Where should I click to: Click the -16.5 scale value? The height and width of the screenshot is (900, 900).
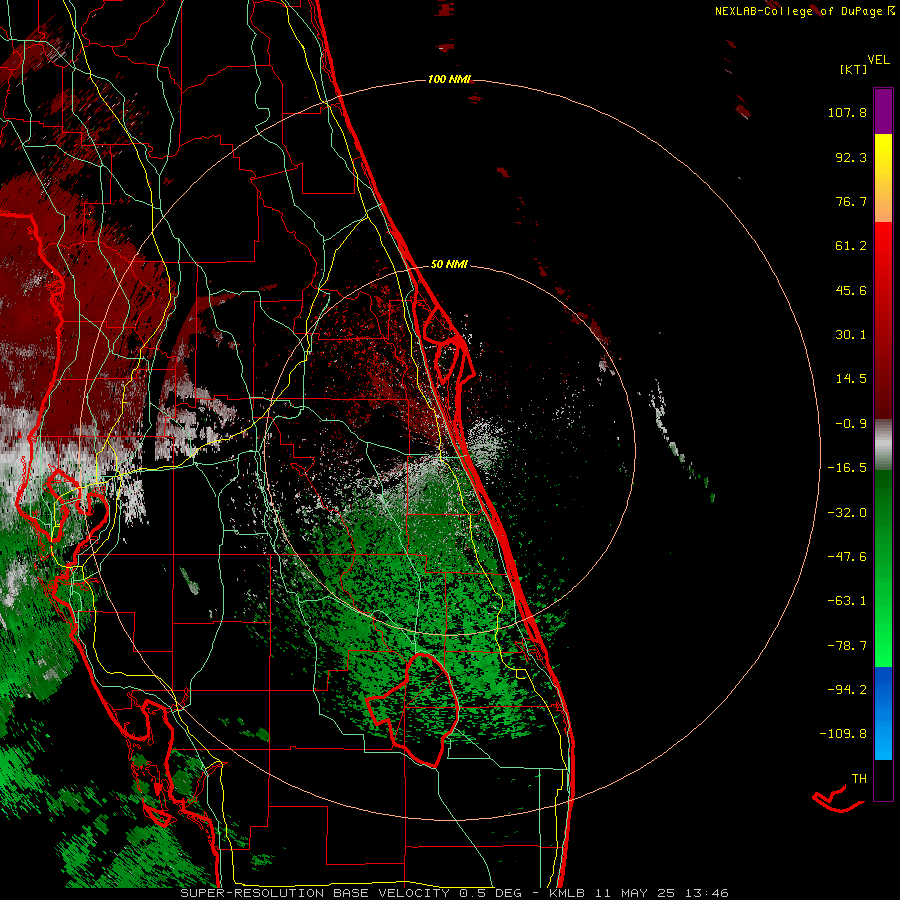click(x=847, y=468)
